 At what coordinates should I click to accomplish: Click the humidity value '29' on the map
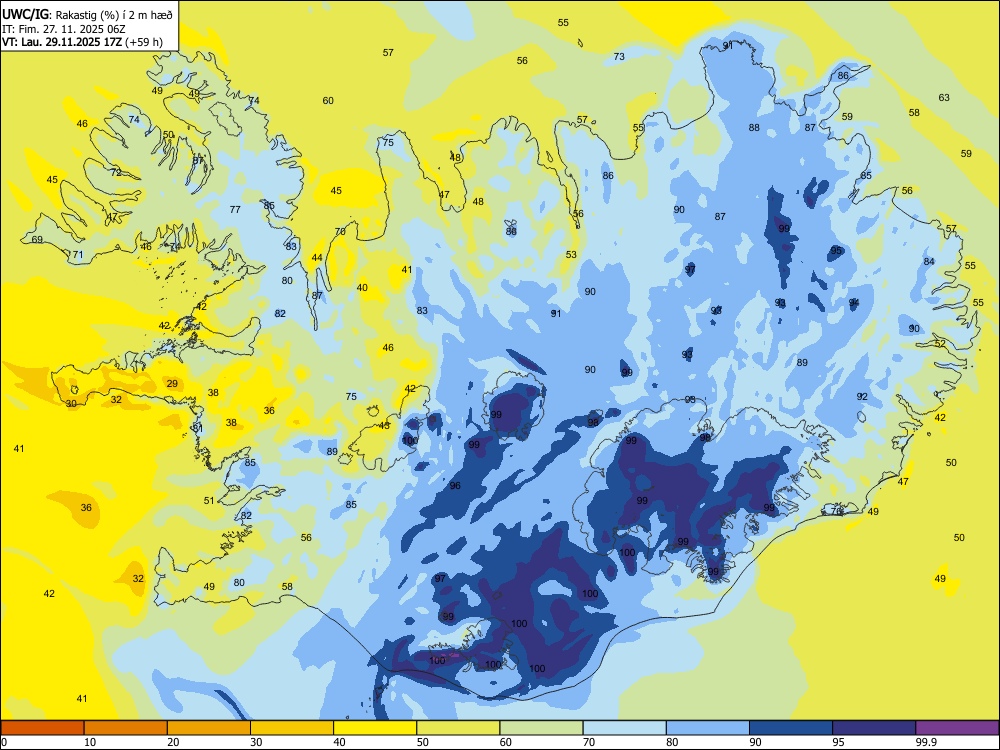point(172,383)
